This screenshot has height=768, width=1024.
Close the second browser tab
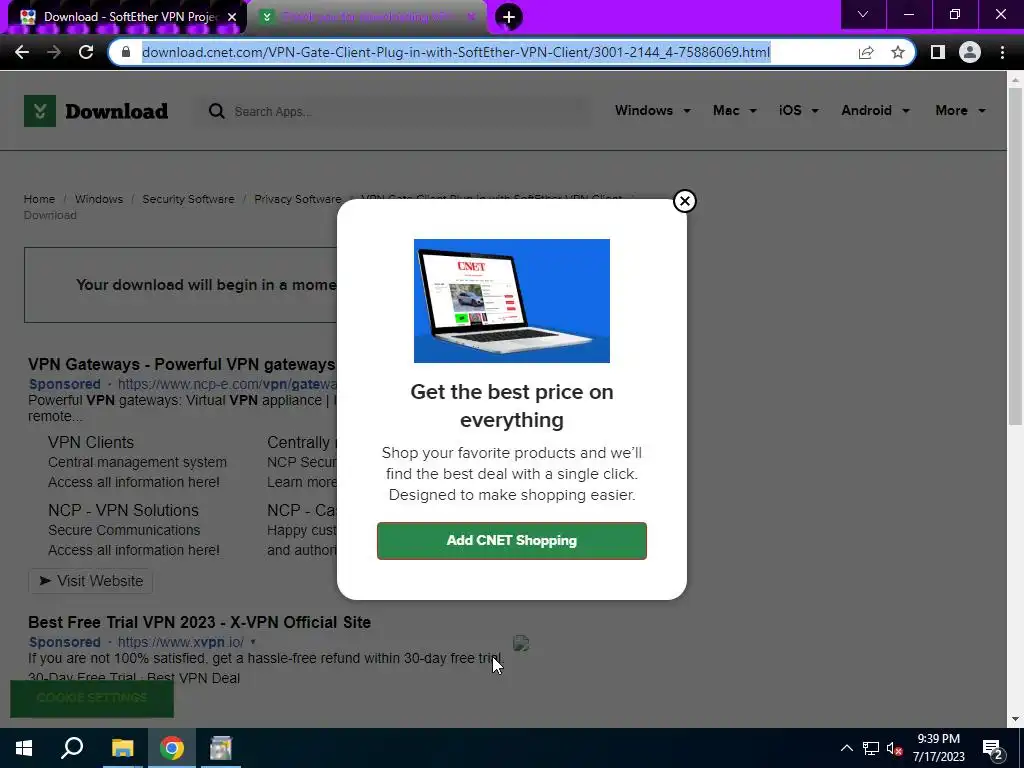471,17
